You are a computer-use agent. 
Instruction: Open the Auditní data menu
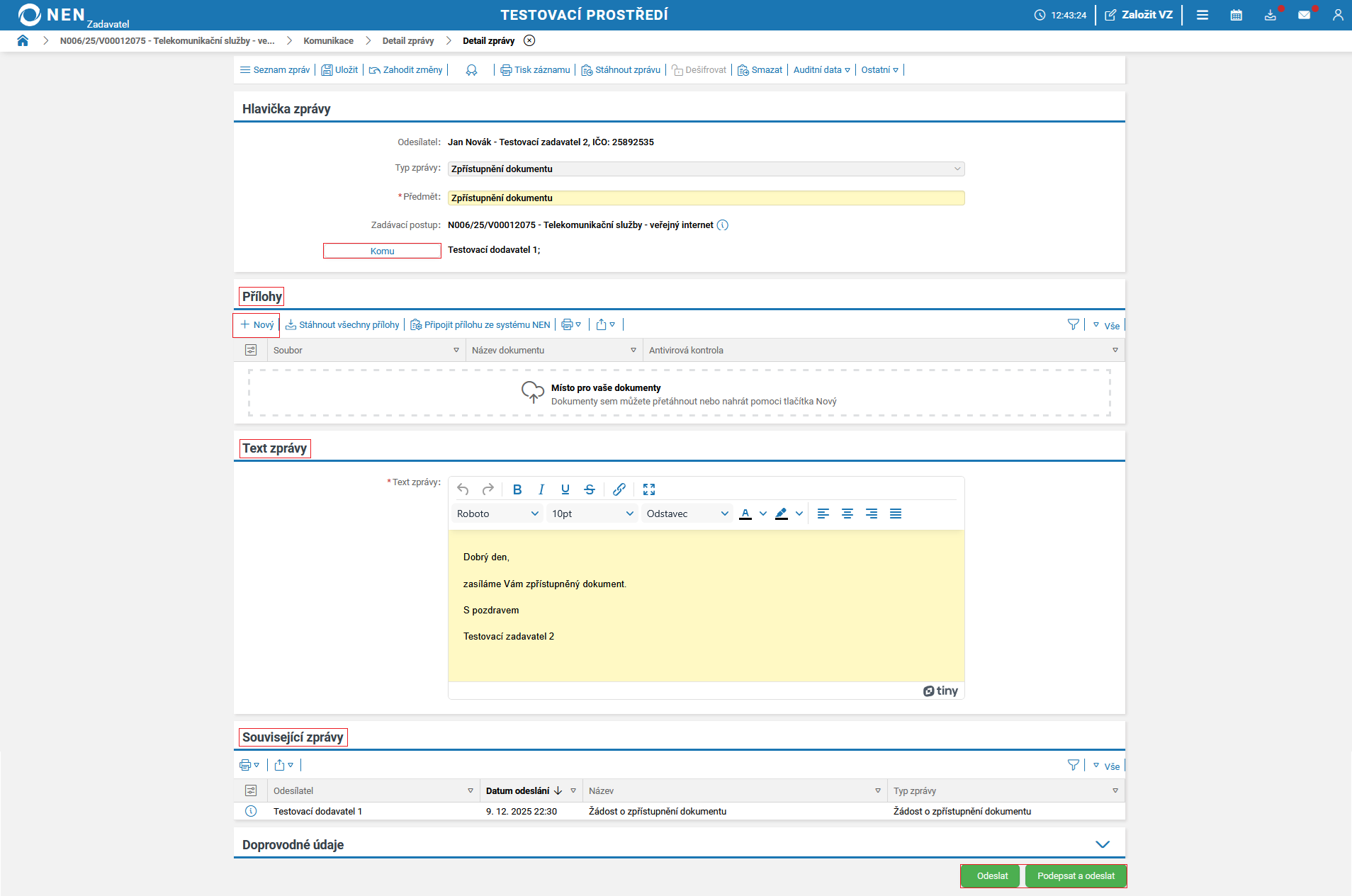821,70
